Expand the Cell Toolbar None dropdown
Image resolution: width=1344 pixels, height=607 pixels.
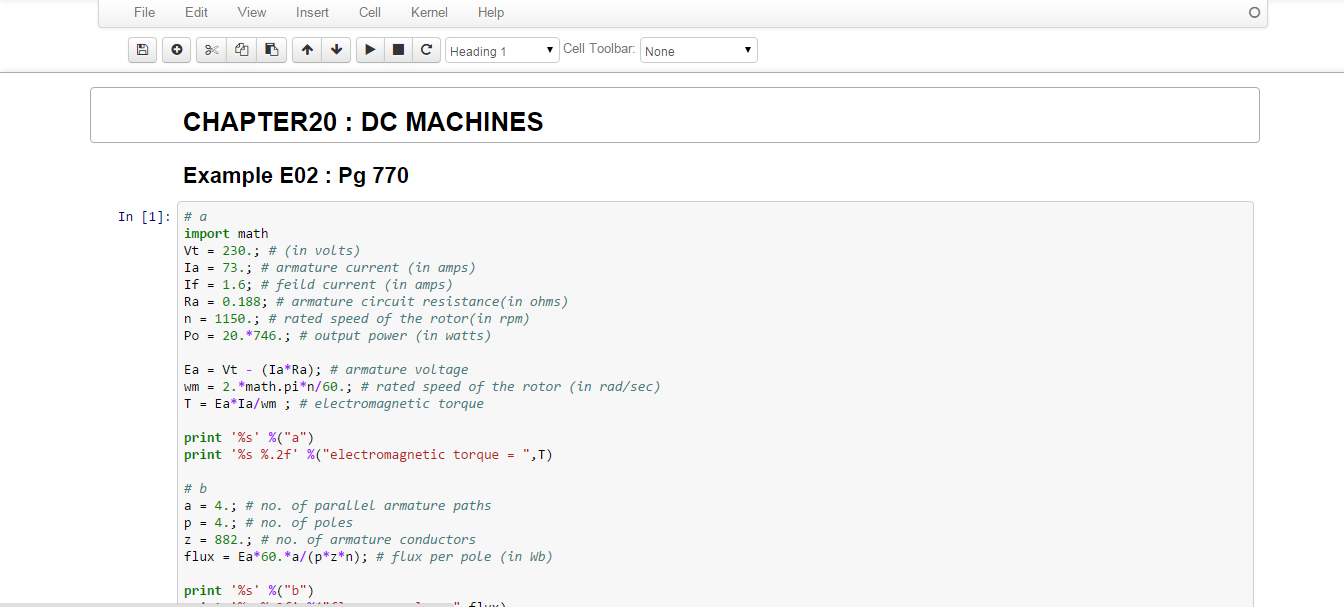(x=698, y=51)
